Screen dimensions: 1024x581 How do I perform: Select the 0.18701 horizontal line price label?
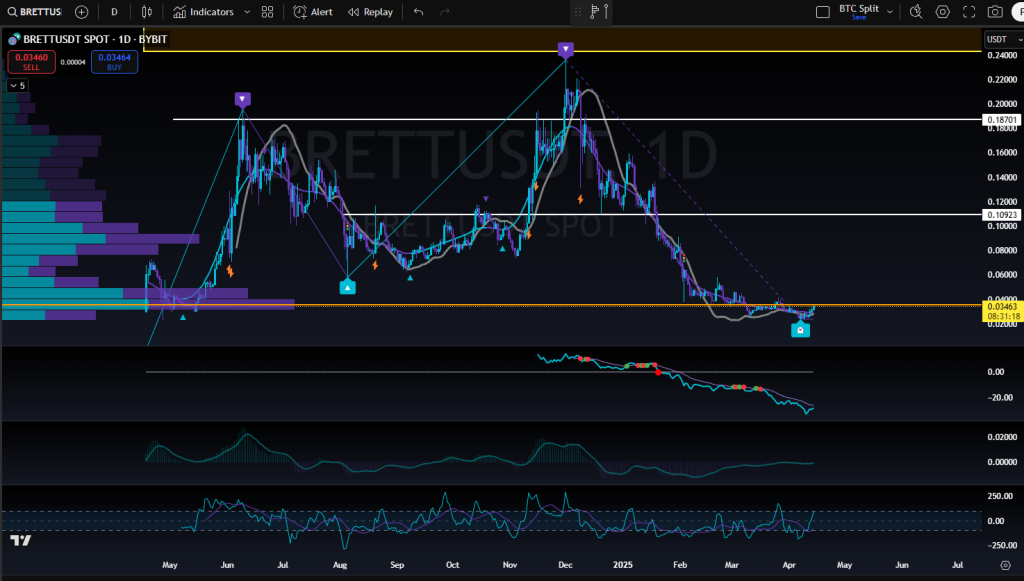click(x=1002, y=120)
